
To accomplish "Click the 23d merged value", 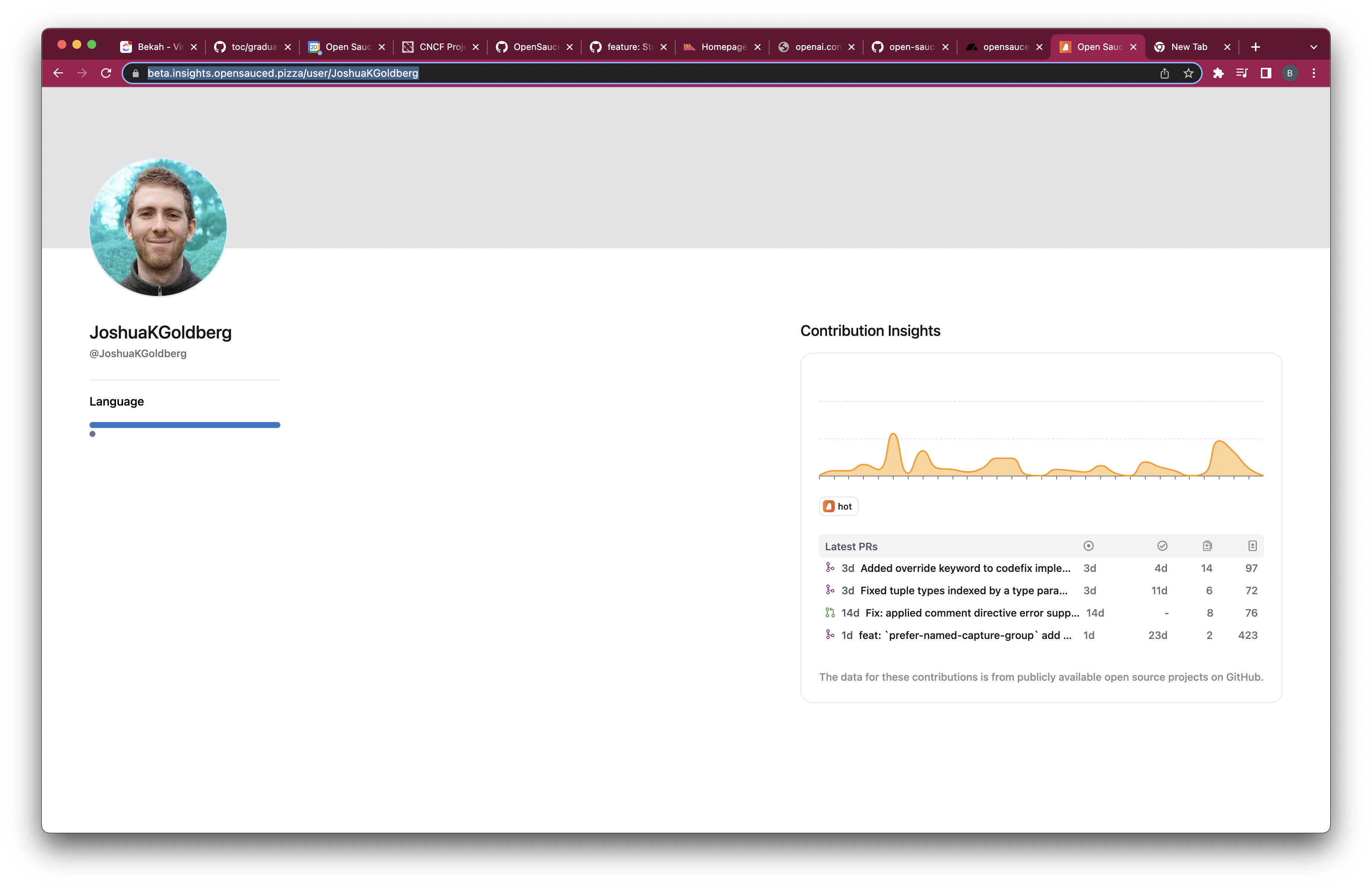I will 1158,635.
